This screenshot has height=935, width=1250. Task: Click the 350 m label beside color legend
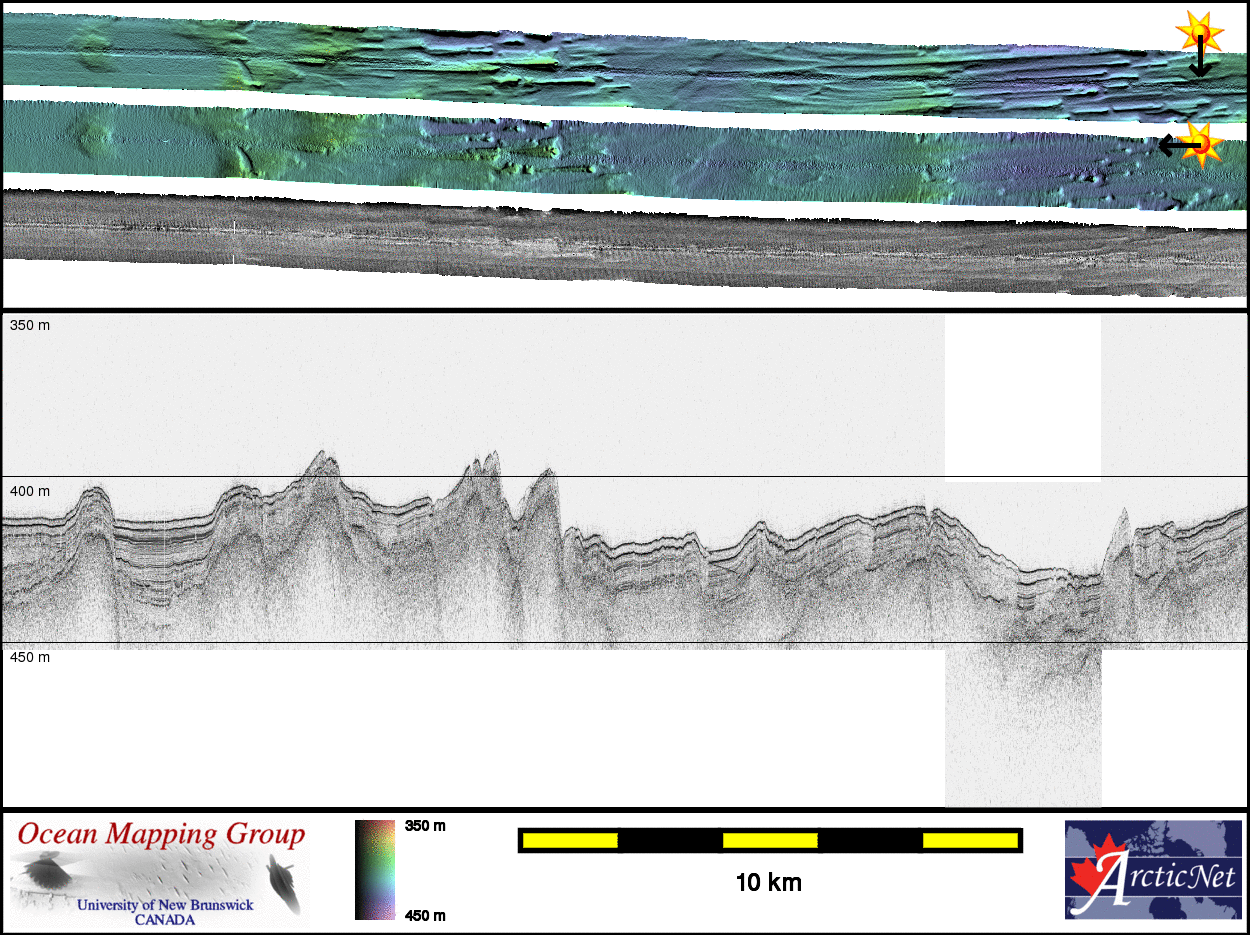[425, 826]
